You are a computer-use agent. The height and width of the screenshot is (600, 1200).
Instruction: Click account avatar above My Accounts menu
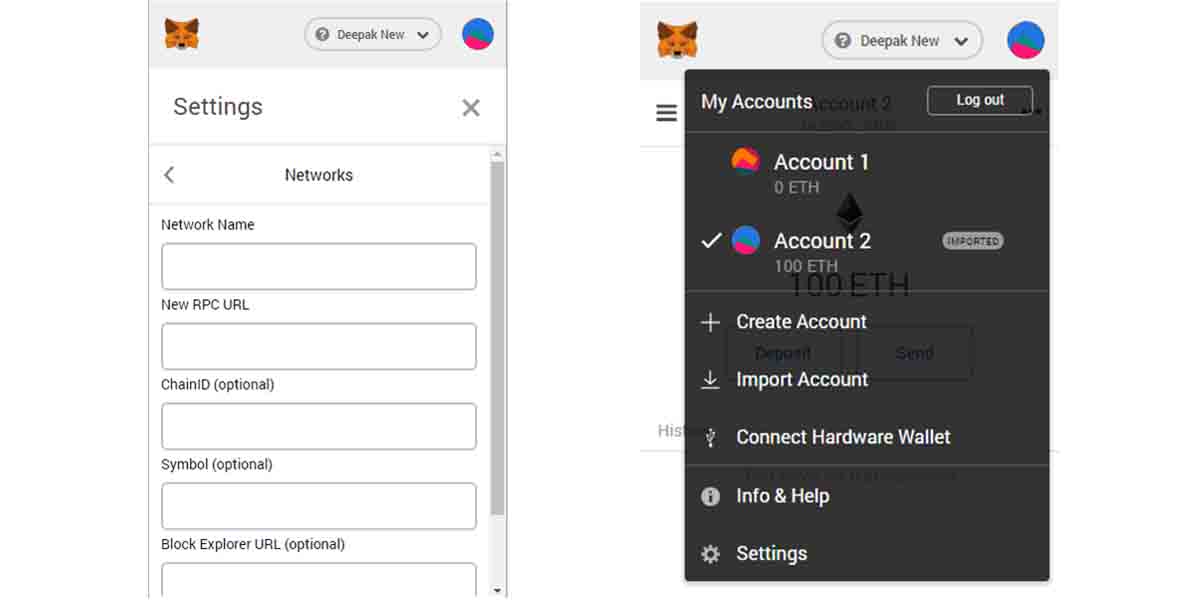click(x=1026, y=41)
